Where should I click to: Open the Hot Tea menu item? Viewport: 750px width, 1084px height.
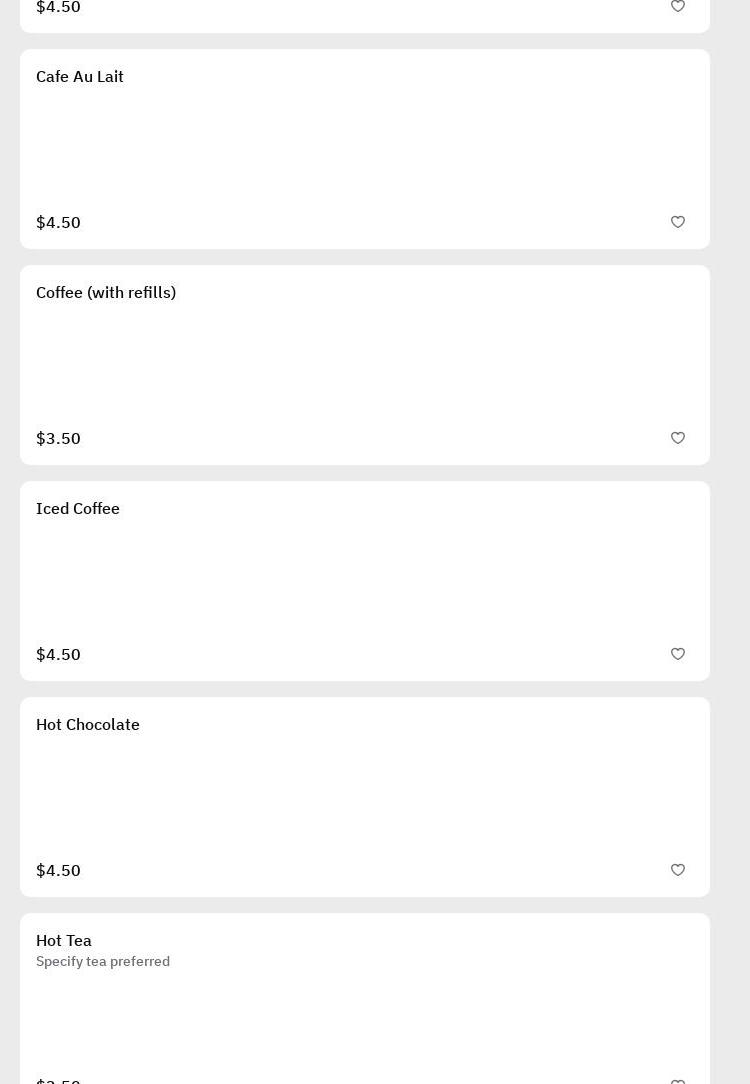(64, 941)
